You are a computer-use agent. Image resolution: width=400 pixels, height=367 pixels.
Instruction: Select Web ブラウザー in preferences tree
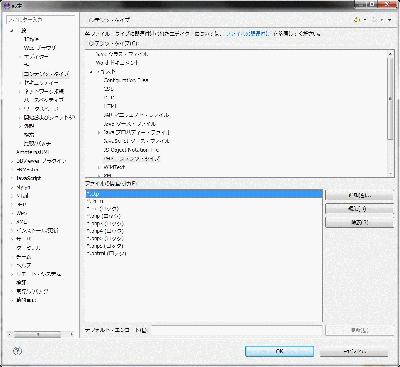(x=40, y=48)
